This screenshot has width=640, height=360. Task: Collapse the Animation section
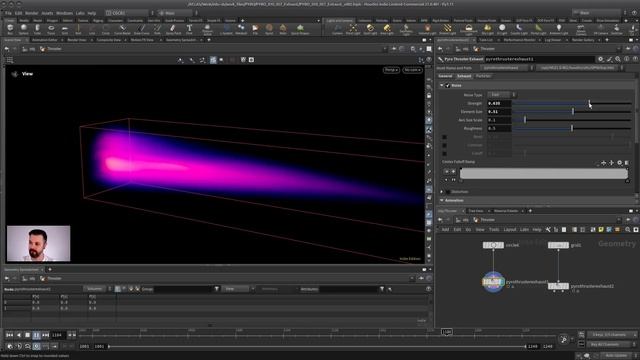(x=442, y=200)
